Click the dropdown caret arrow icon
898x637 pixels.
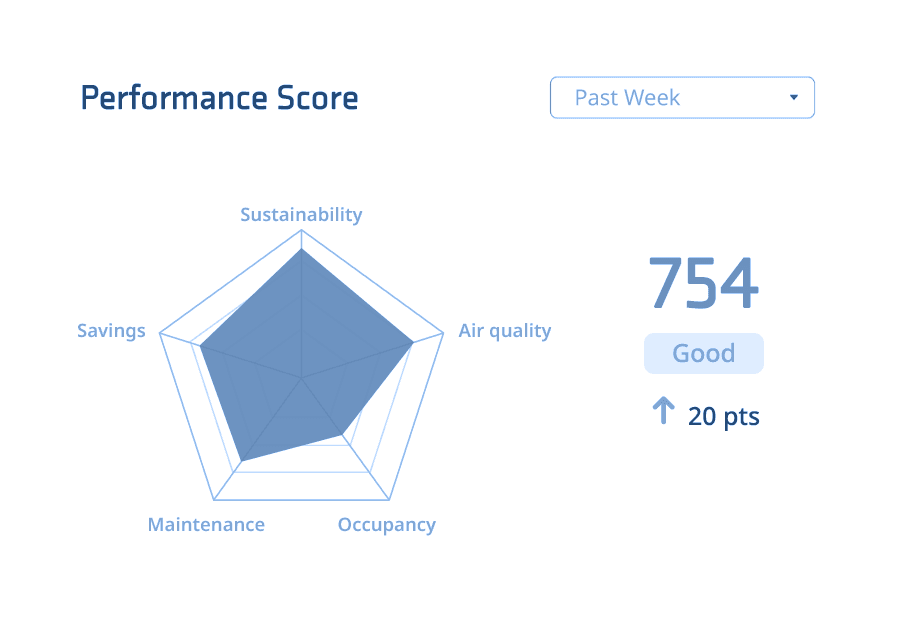(x=794, y=97)
